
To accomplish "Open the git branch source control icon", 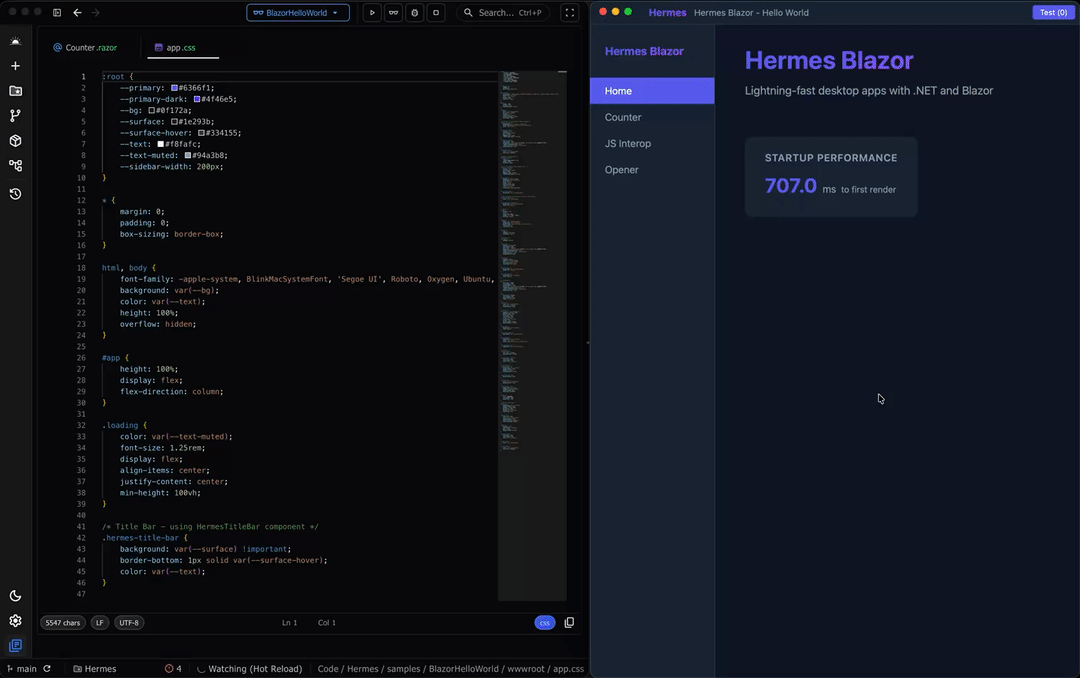I will 15,116.
